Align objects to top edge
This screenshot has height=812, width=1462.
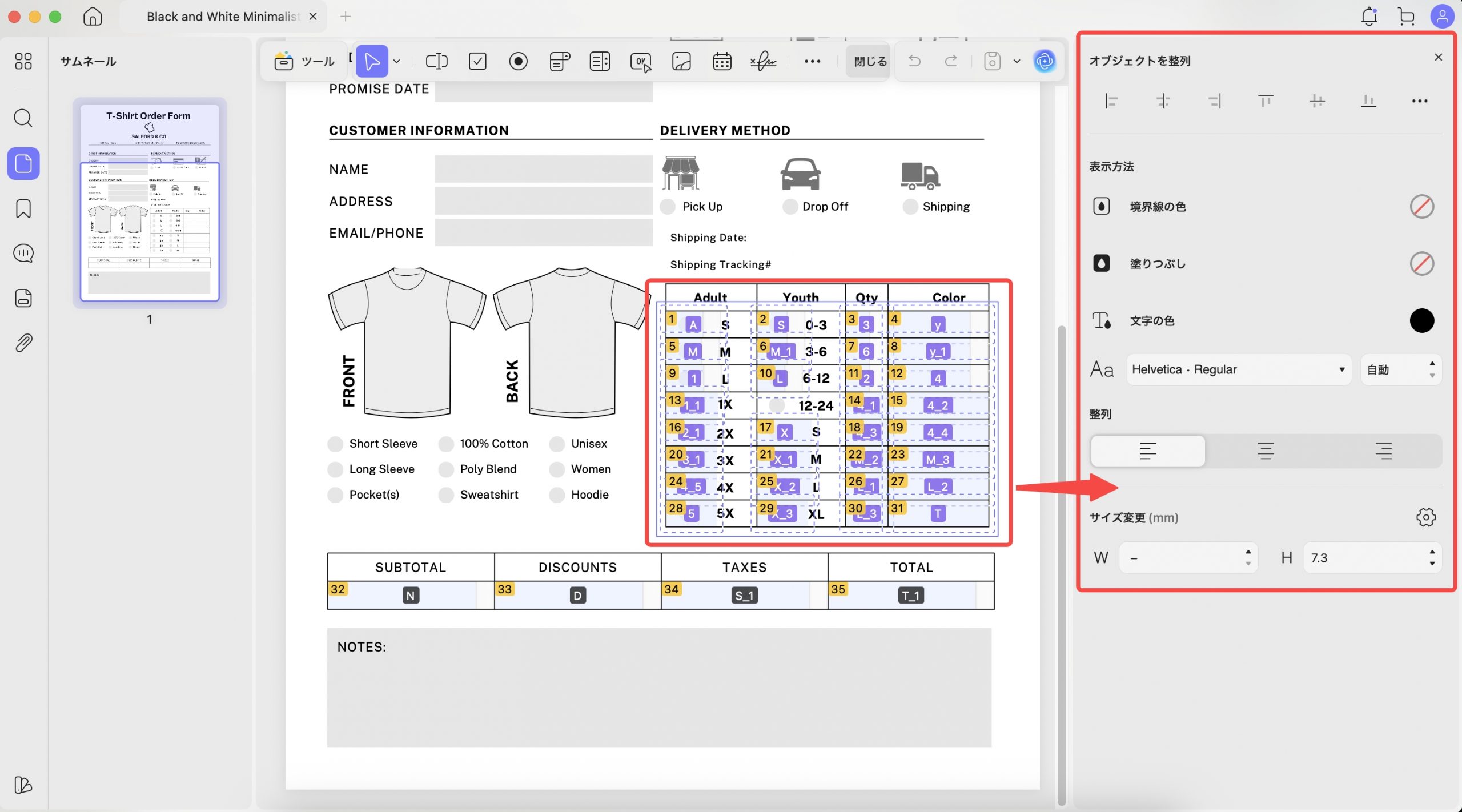tap(1266, 101)
